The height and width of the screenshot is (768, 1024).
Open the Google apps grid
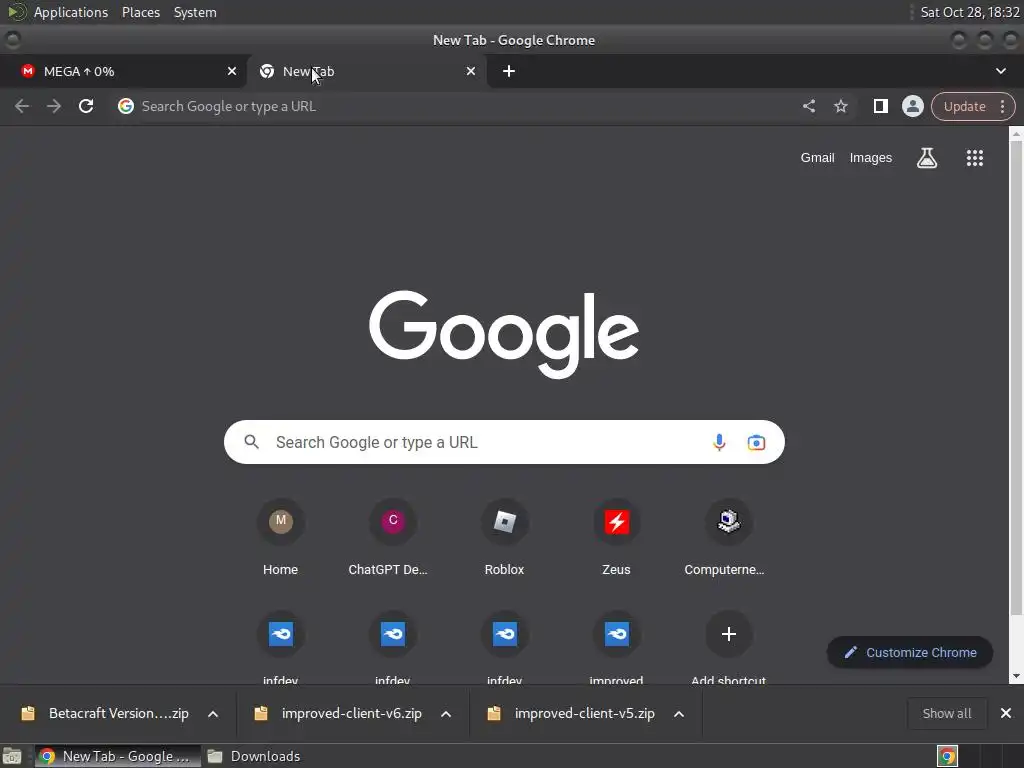[974, 157]
